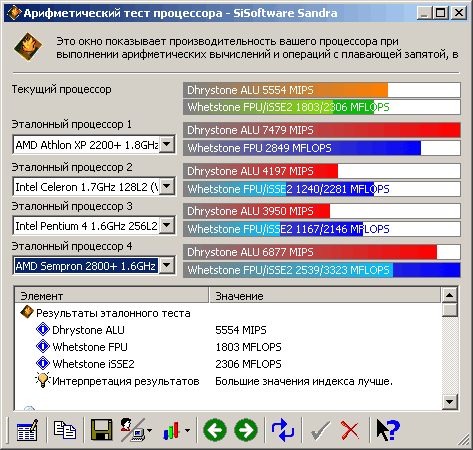Screen dimensions: 473x450
Task: Select the Dhrystone ALU list row
Action: coord(228,330)
